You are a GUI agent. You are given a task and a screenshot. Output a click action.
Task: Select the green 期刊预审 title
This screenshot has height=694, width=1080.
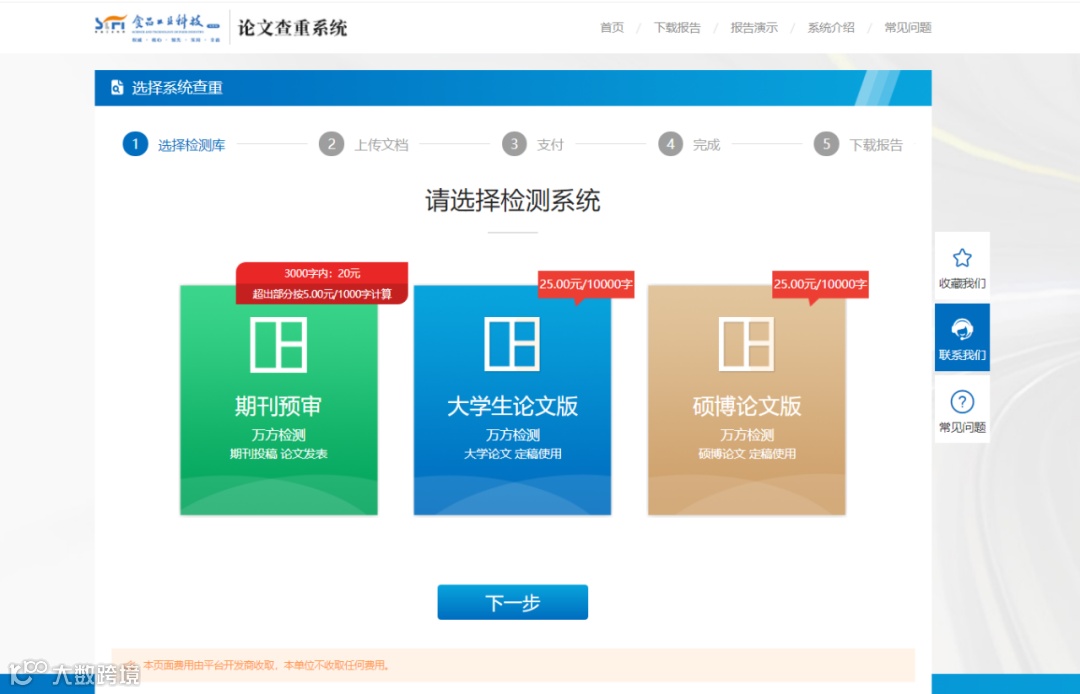[278, 406]
